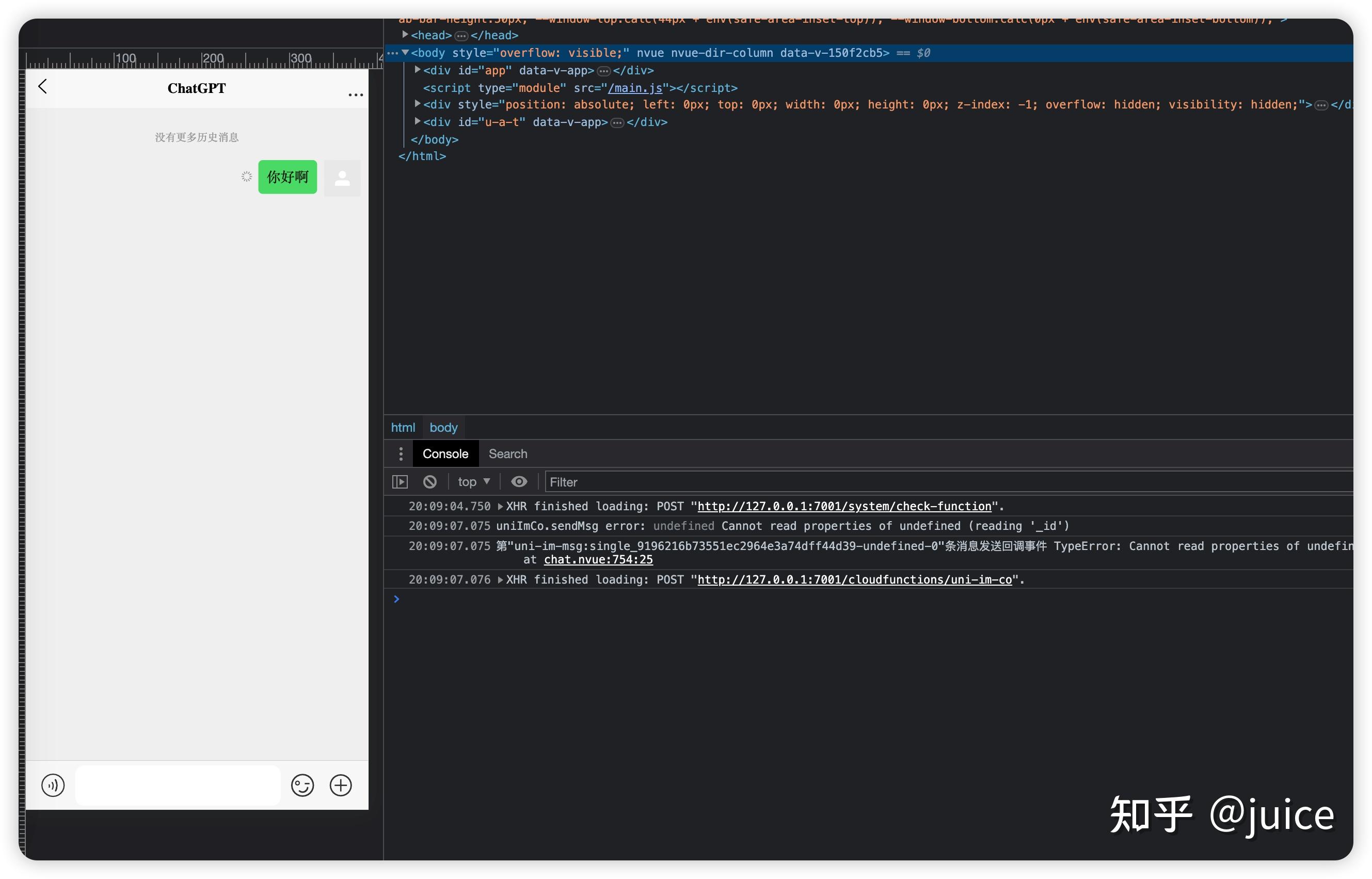Tap the voice input icon
This screenshot has width=1372, height=879.
tap(53, 785)
